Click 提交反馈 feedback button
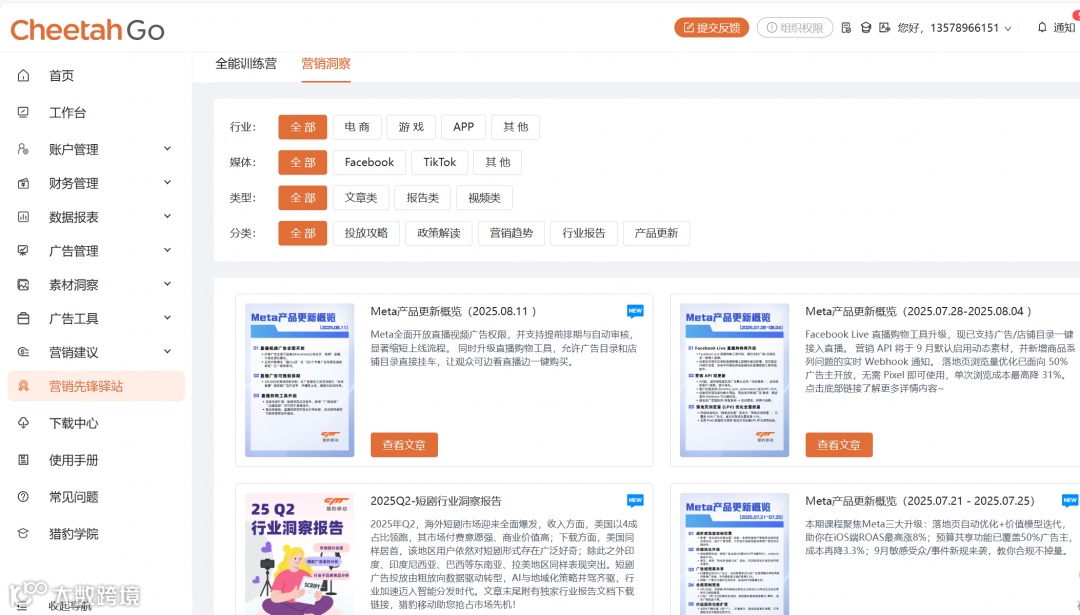The width and height of the screenshot is (1080, 615). click(x=712, y=28)
